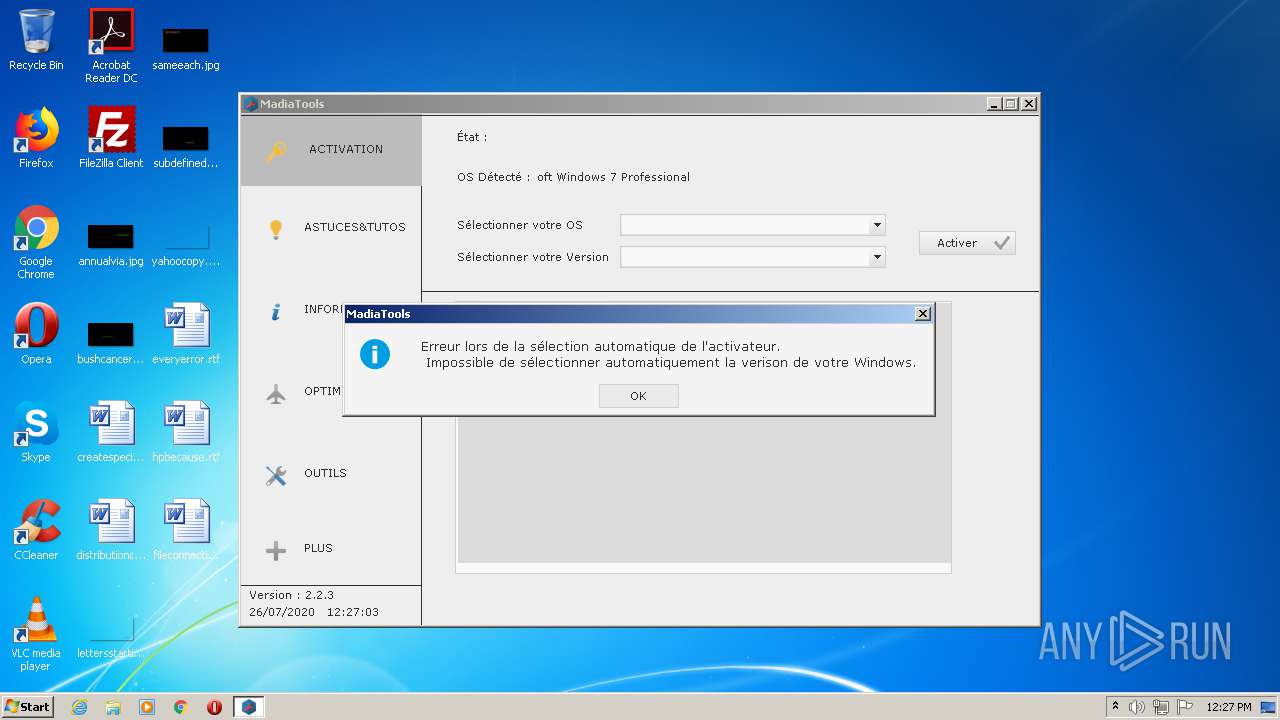
Task: Open CCleaner desktop shortcut
Action: point(36,530)
